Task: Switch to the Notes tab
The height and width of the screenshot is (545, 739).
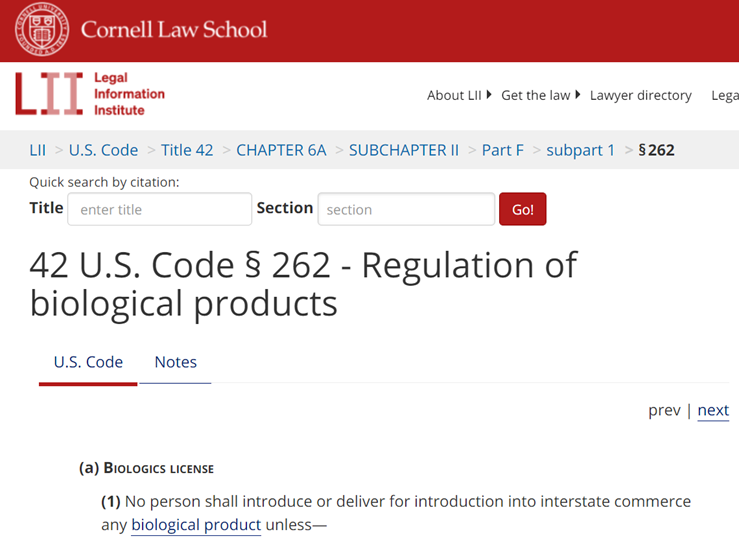Action: (x=175, y=362)
